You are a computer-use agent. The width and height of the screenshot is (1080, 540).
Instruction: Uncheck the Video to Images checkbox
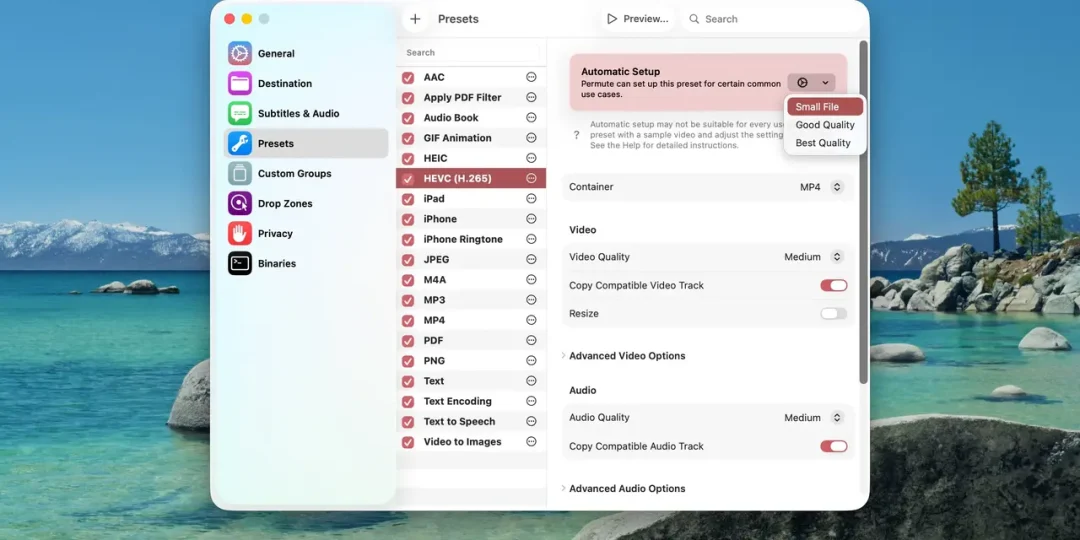[x=408, y=442]
